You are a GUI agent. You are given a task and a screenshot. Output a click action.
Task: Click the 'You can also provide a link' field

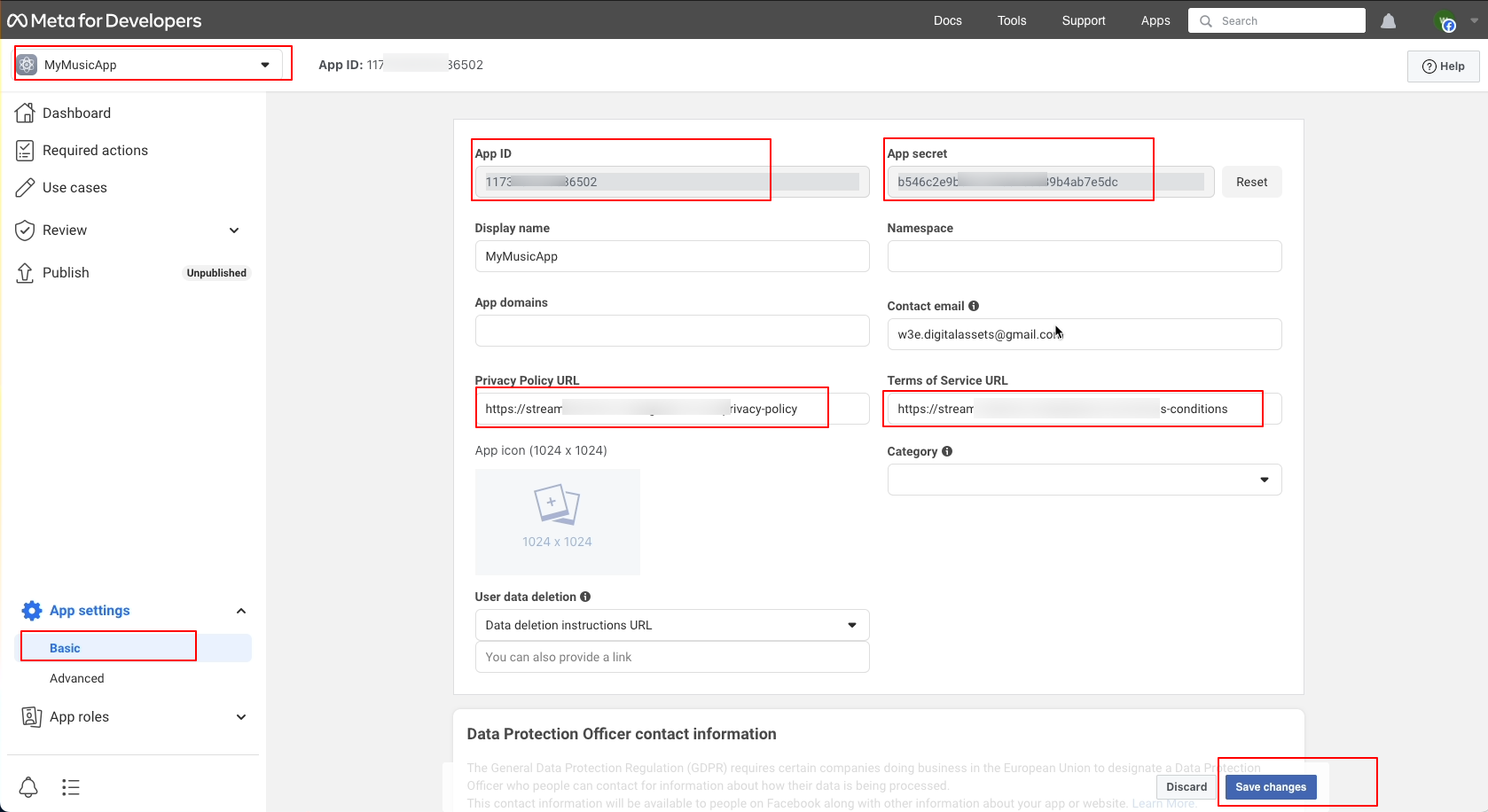(671, 657)
